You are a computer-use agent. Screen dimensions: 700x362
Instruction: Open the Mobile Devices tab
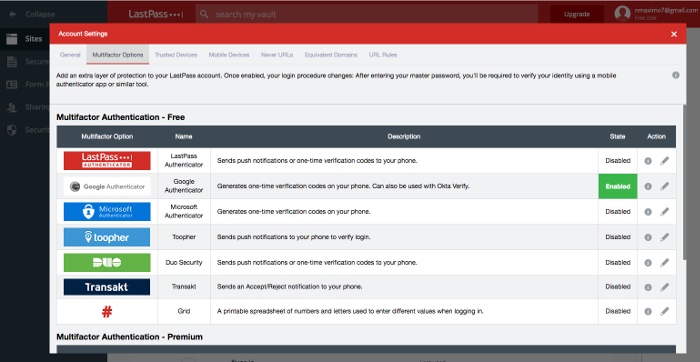coord(229,55)
